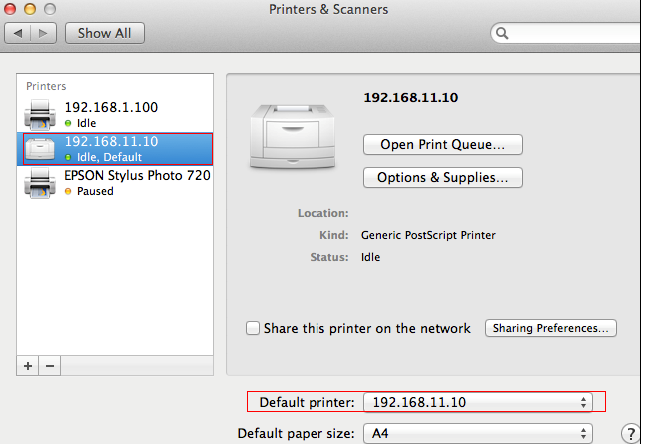The width and height of the screenshot is (649, 444).
Task: Go forward with the right arrow button
Action: [43, 33]
